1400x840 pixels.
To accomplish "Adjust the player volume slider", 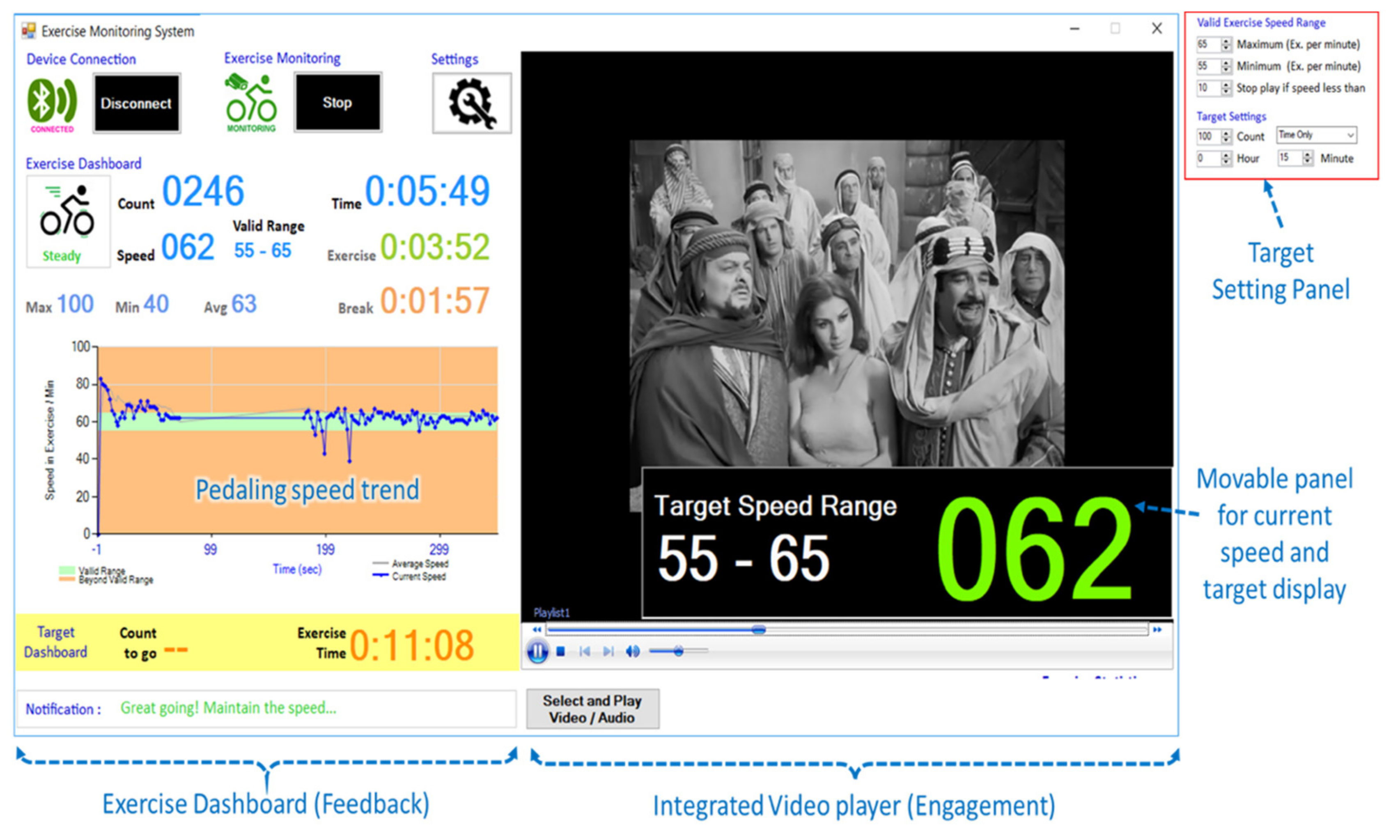I will pos(678,652).
